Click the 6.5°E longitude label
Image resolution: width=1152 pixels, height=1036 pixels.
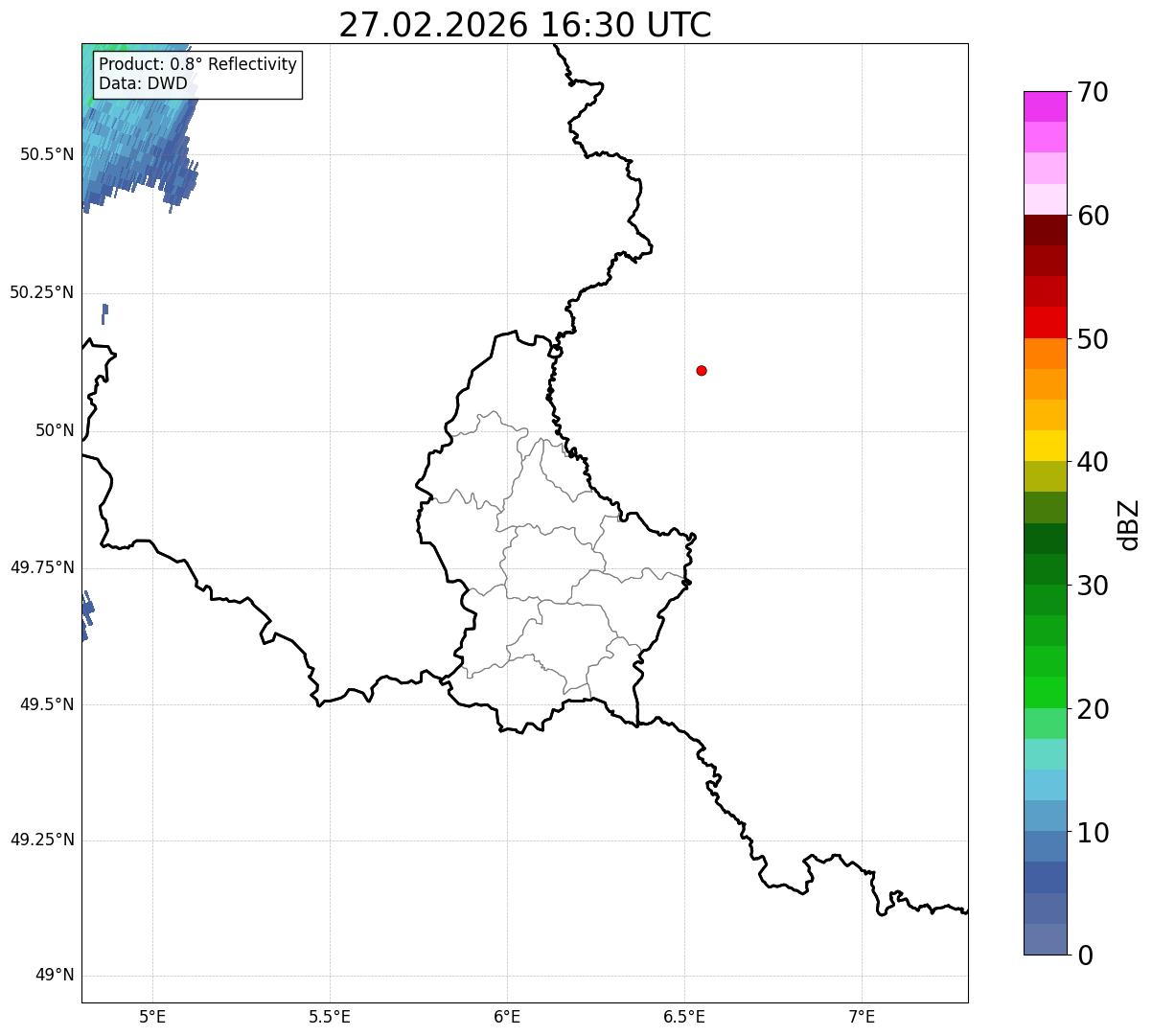(x=684, y=1017)
